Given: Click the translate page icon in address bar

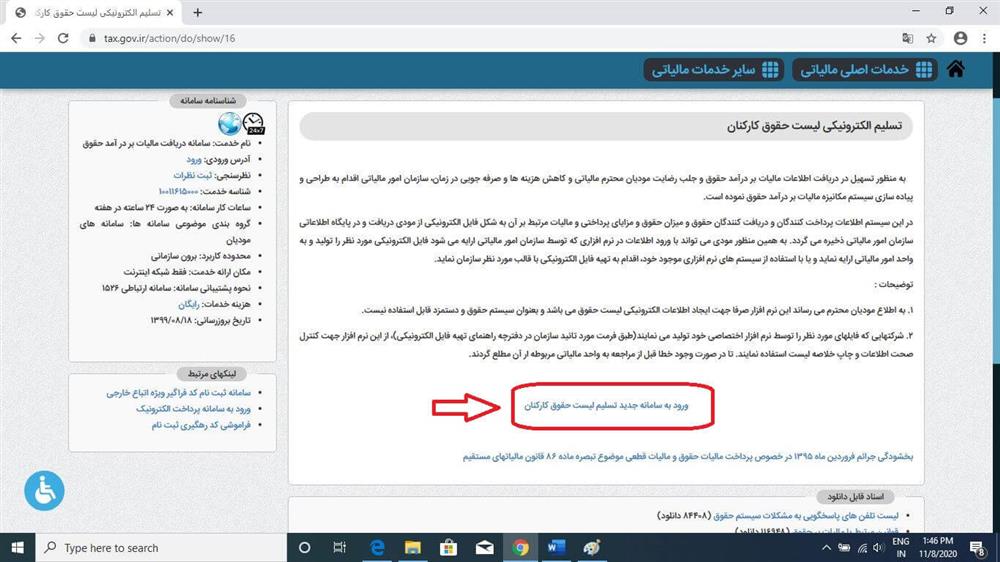Looking at the screenshot, I should (907, 38).
